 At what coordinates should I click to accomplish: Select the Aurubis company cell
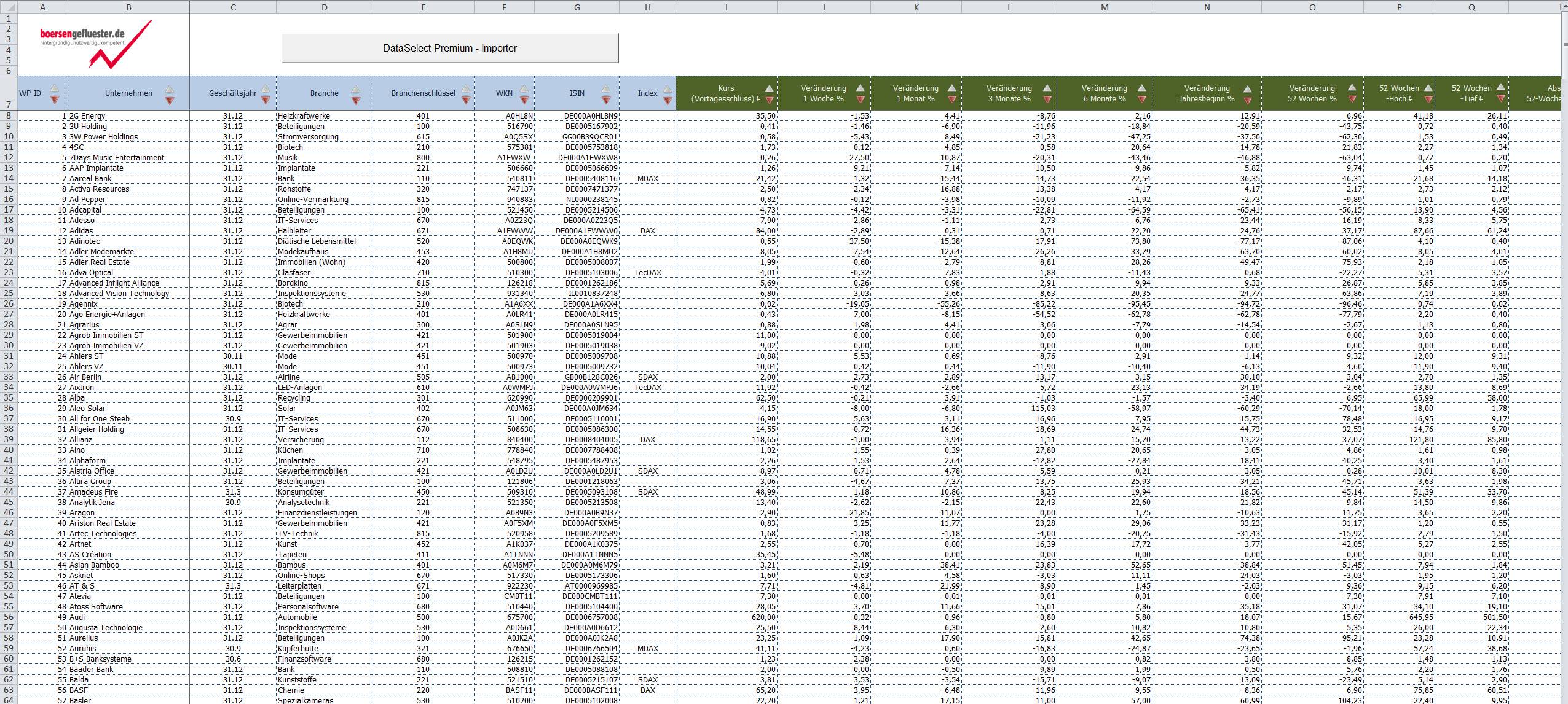click(128, 648)
